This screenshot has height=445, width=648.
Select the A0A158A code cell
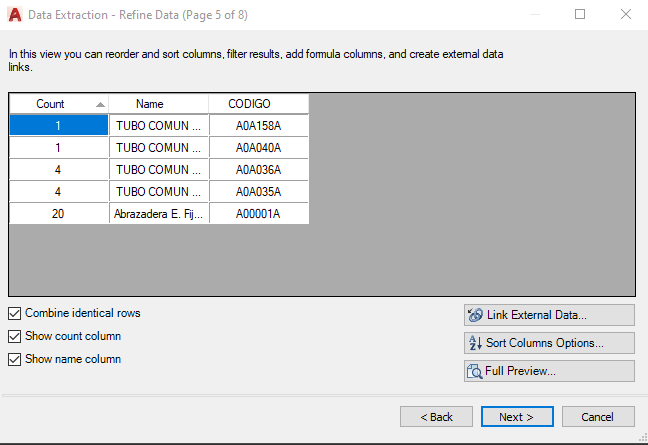pyautogui.click(x=259, y=125)
